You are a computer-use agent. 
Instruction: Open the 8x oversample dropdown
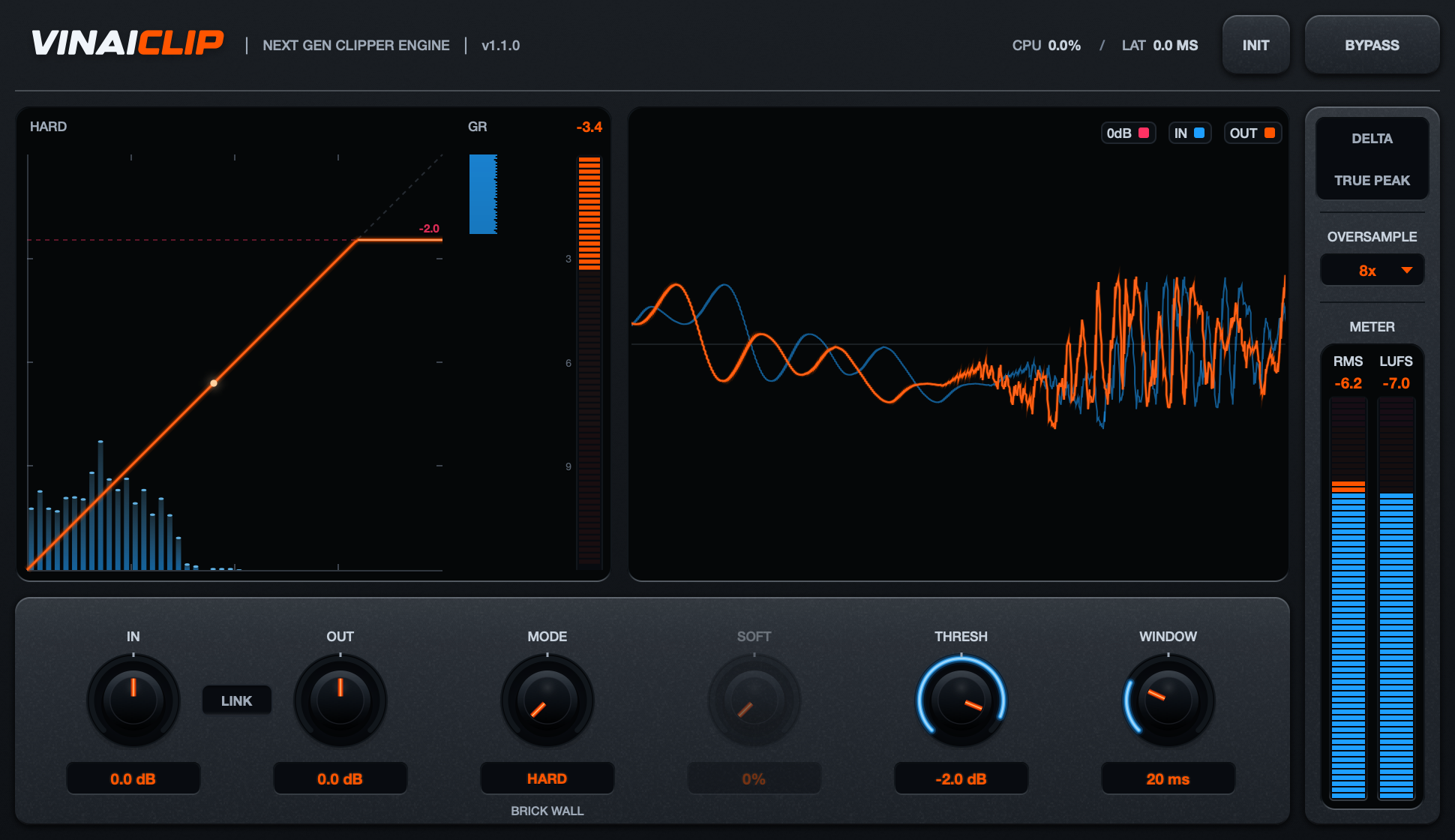click(1372, 270)
